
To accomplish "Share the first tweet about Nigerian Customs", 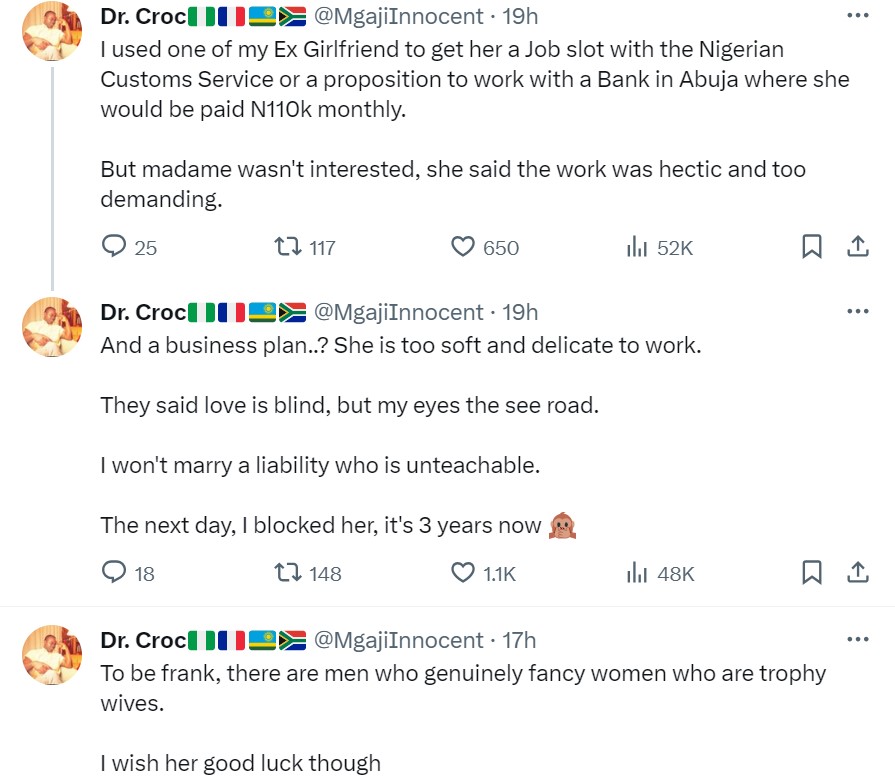I will click(x=857, y=246).
